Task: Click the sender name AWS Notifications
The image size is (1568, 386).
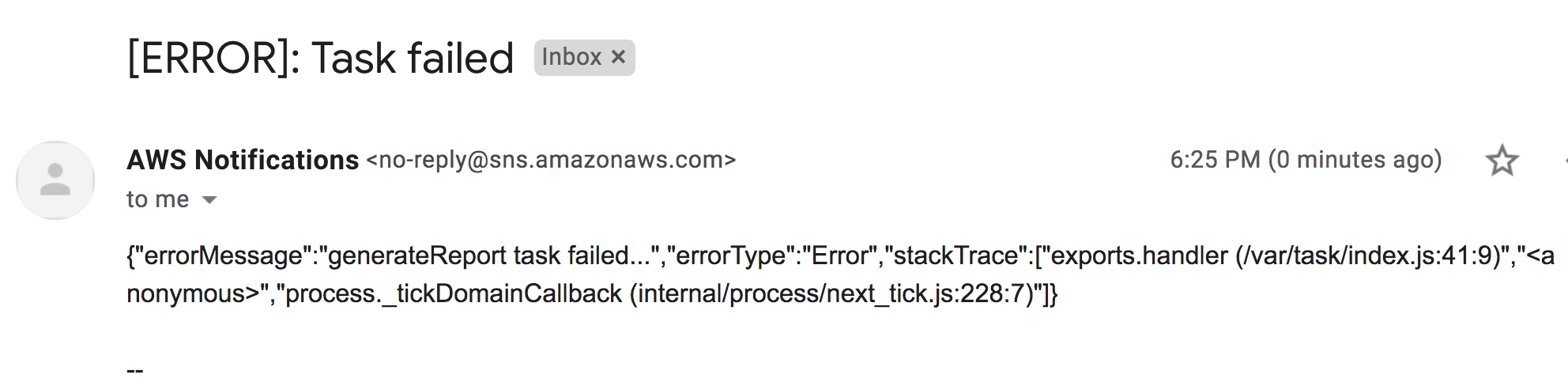Action: click(x=243, y=160)
